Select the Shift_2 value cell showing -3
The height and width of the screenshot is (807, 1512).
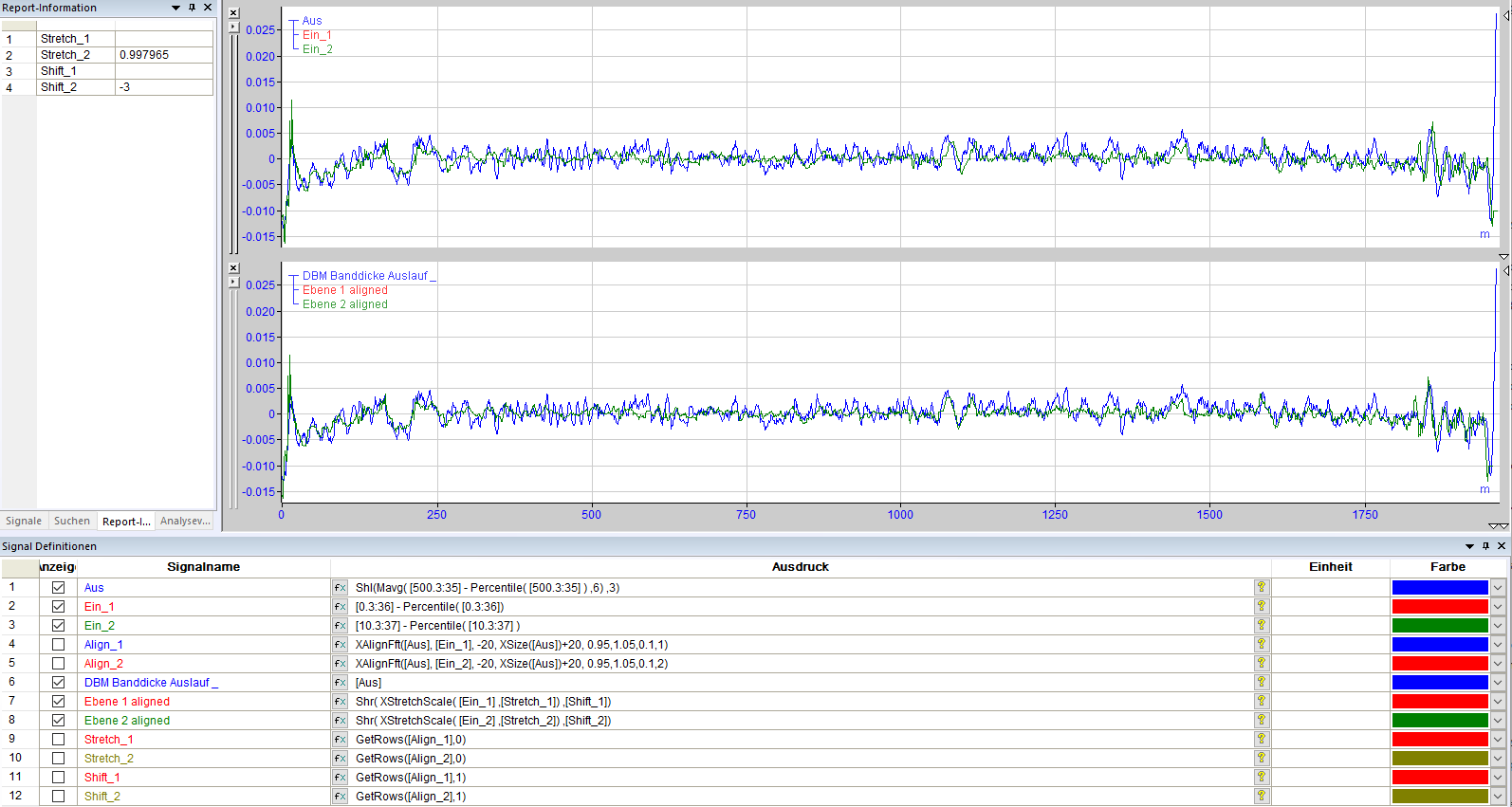click(164, 87)
